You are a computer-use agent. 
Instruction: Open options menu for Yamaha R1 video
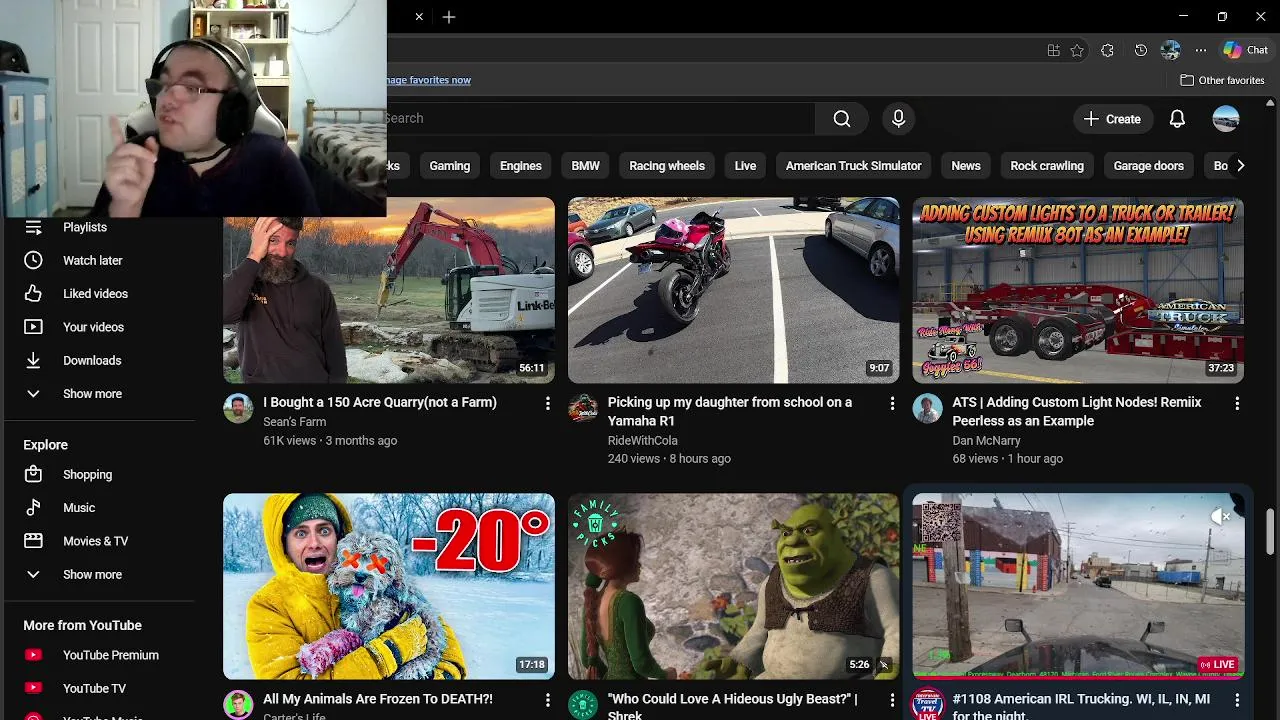pos(892,403)
